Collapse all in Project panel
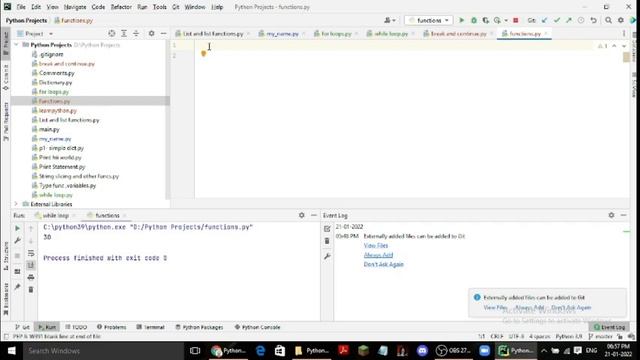The height and width of the screenshot is (360, 640). pyautogui.click(x=136, y=33)
